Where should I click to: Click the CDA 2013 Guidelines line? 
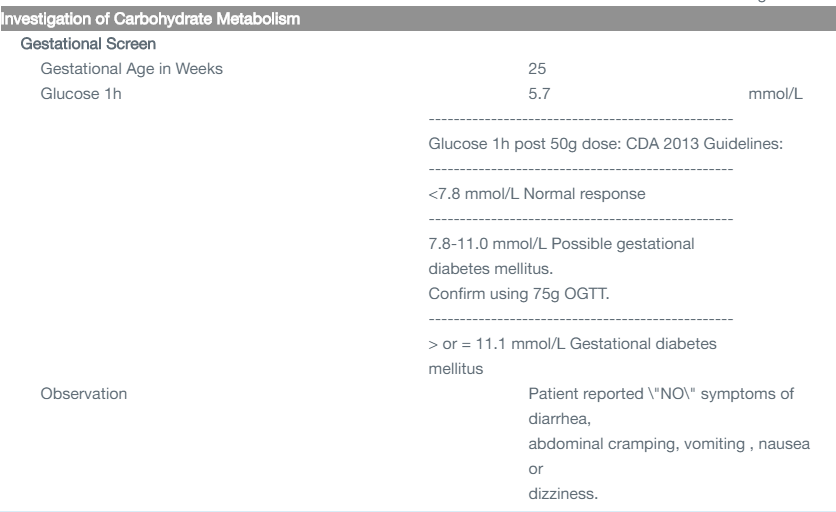(604, 143)
